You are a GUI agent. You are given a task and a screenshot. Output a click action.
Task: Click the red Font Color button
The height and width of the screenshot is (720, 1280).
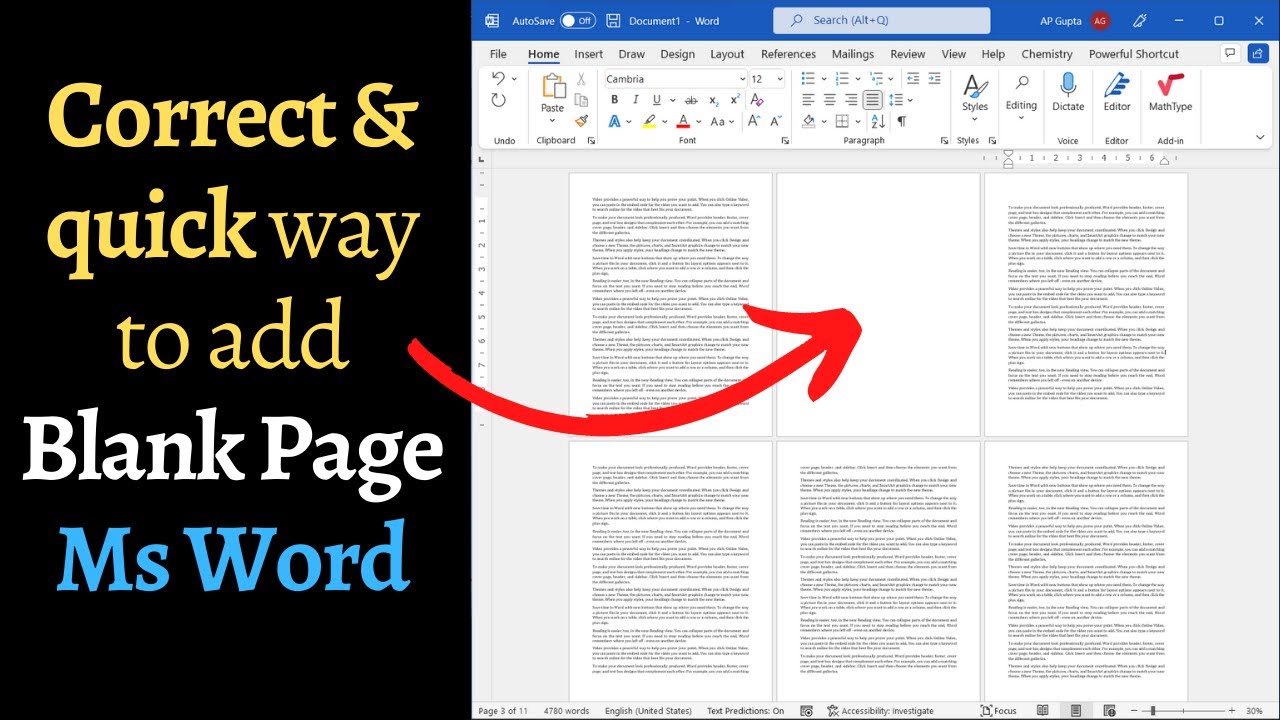[x=684, y=121]
